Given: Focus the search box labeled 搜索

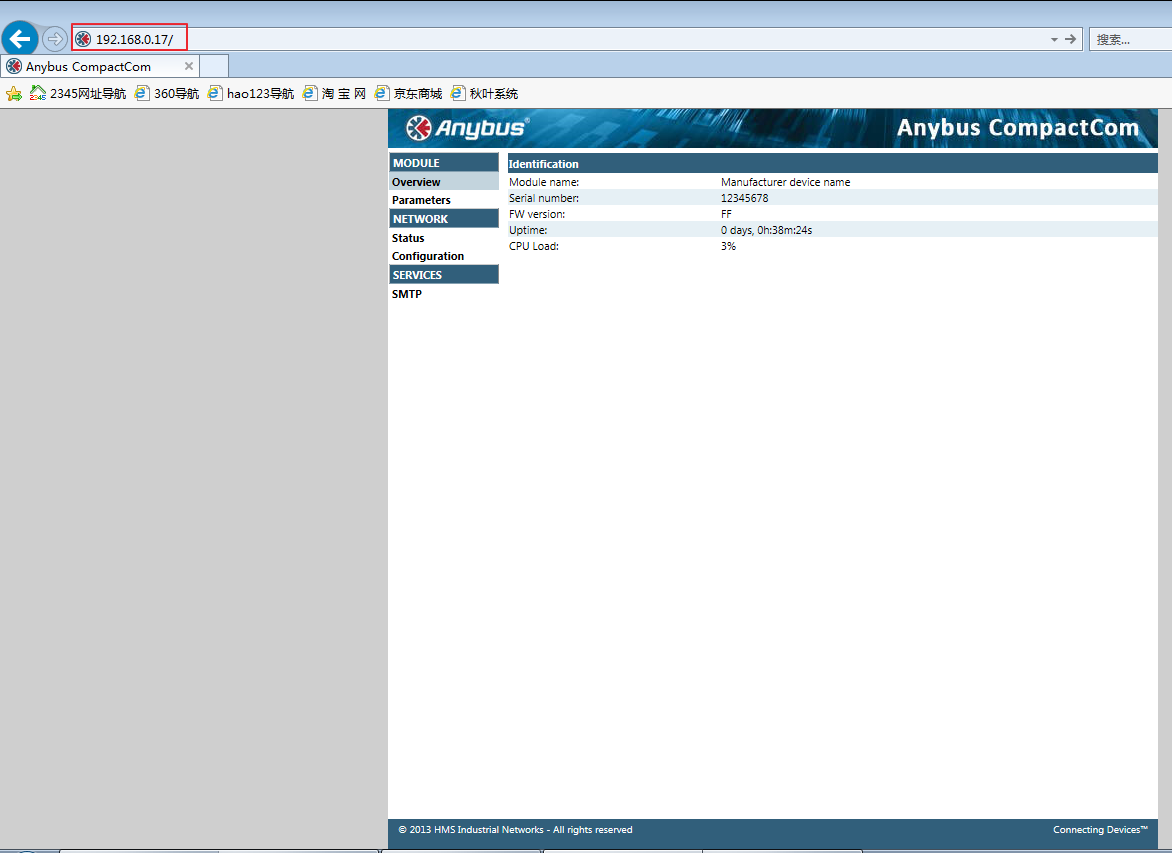Looking at the screenshot, I should tap(1130, 40).
